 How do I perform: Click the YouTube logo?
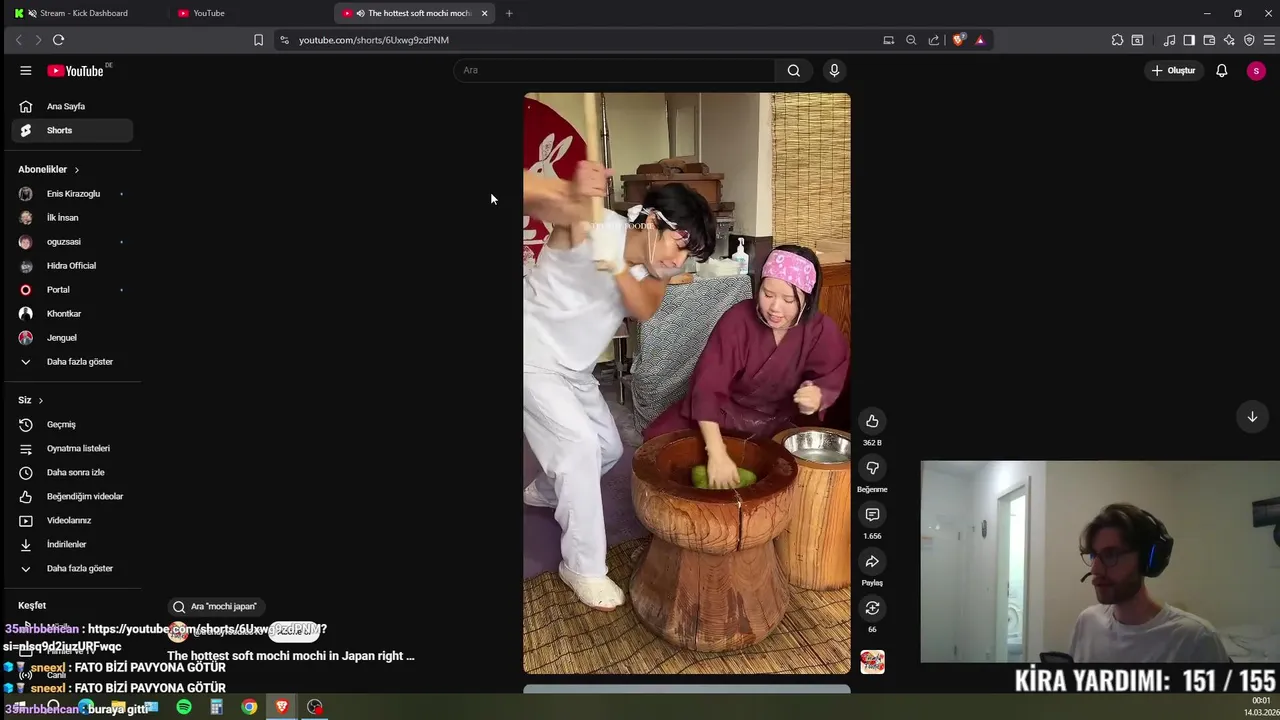click(x=76, y=71)
